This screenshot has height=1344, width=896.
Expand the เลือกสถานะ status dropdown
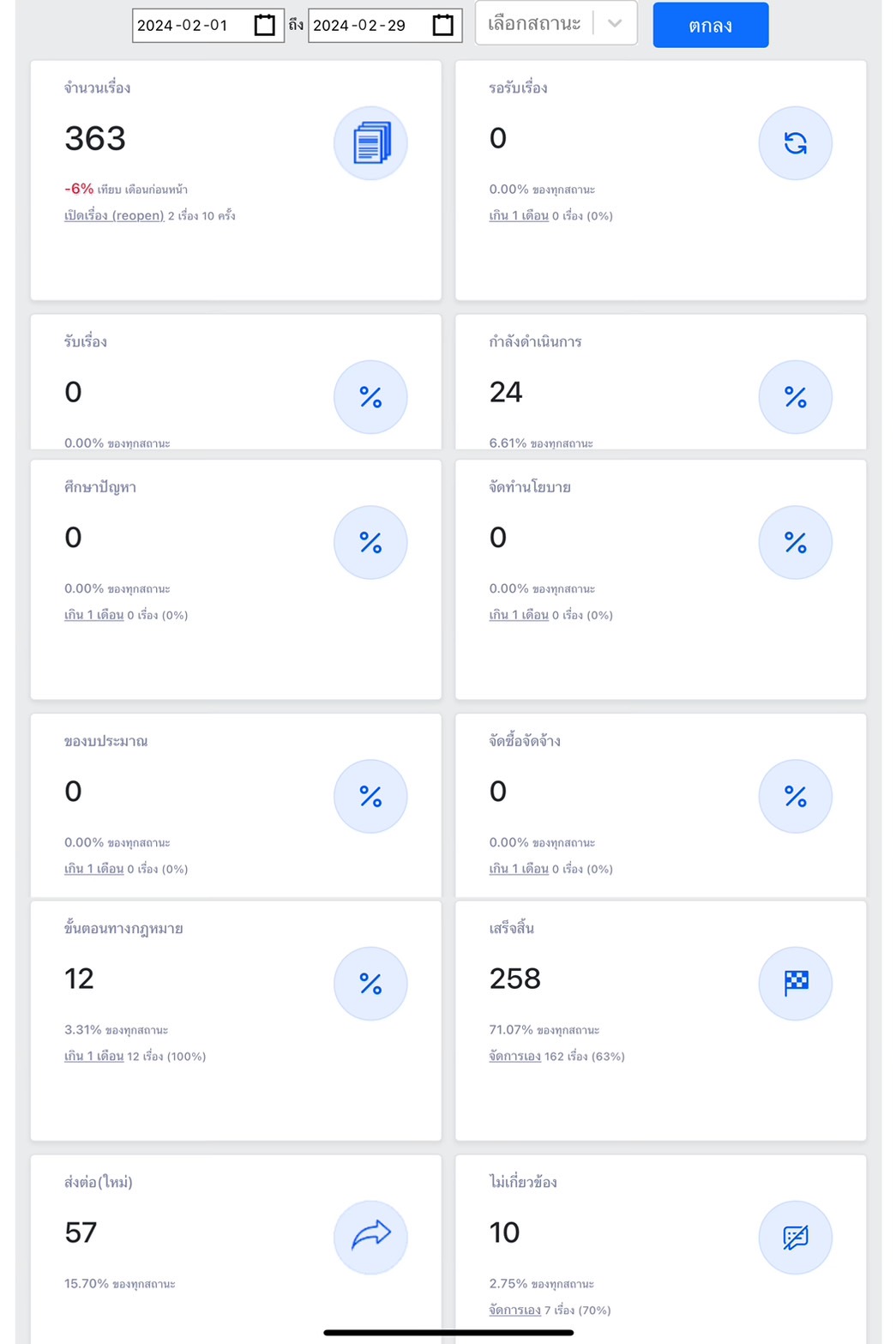[556, 23]
